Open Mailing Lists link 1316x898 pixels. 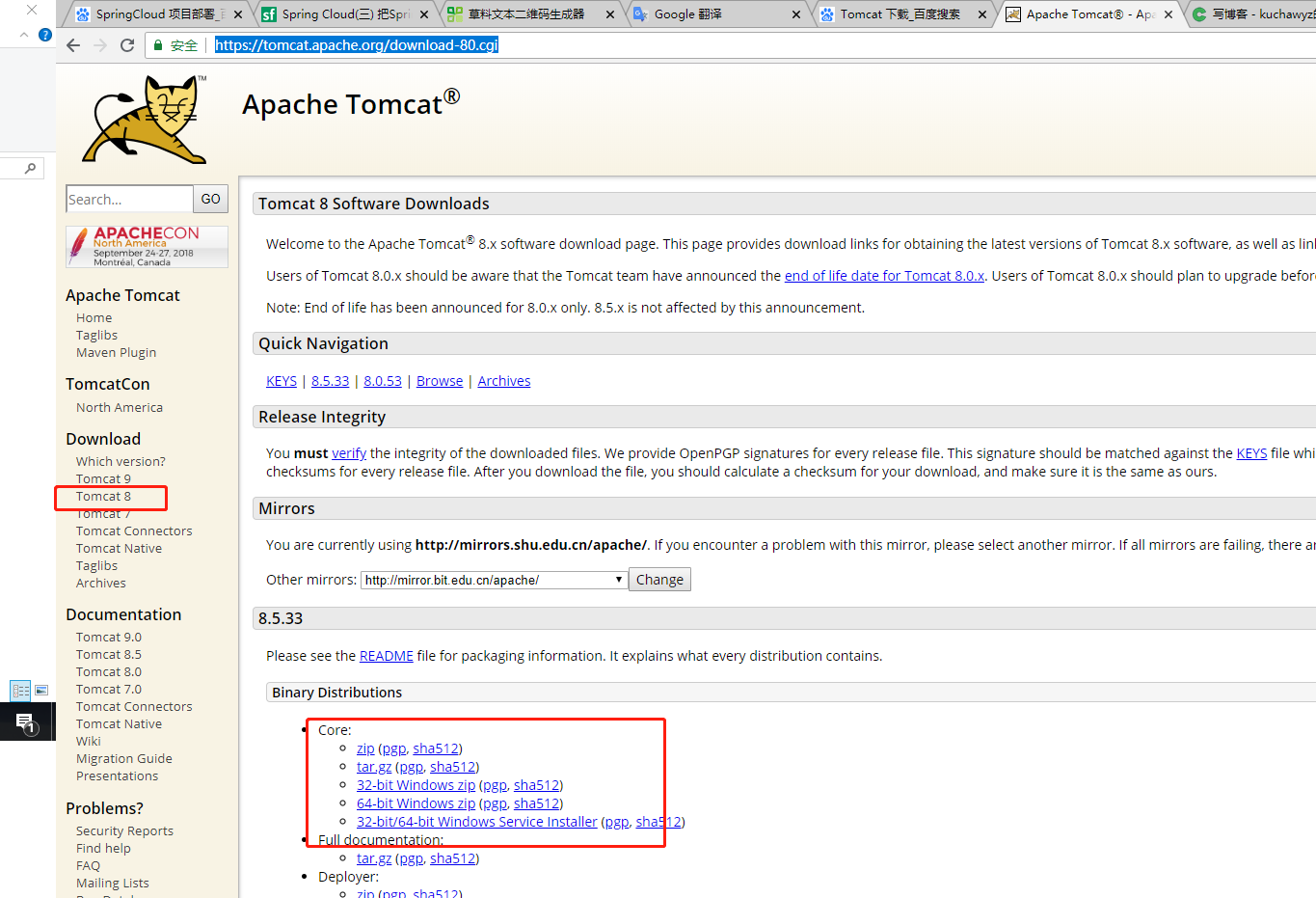coord(112,884)
